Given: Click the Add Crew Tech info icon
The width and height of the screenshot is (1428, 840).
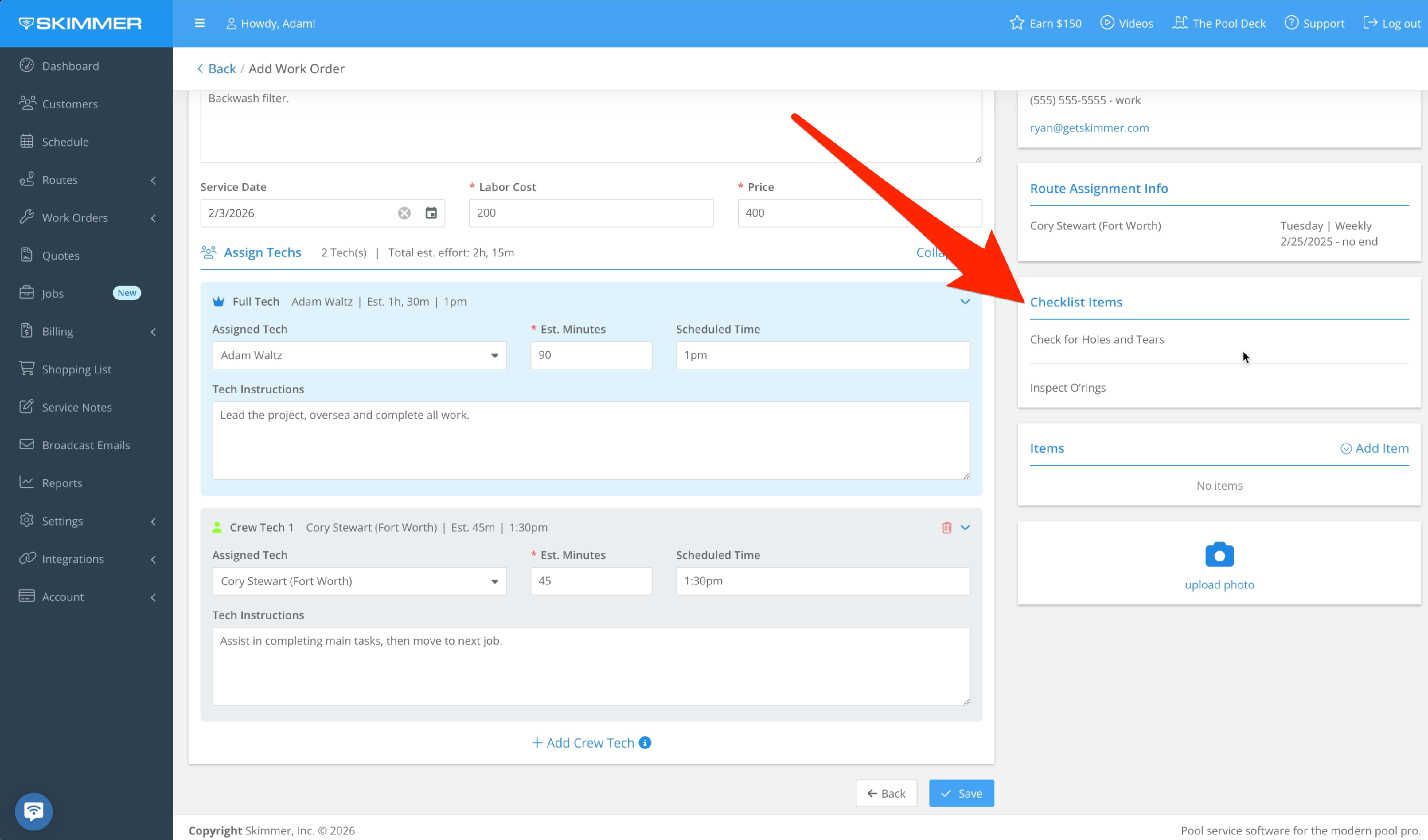Looking at the screenshot, I should click(645, 742).
